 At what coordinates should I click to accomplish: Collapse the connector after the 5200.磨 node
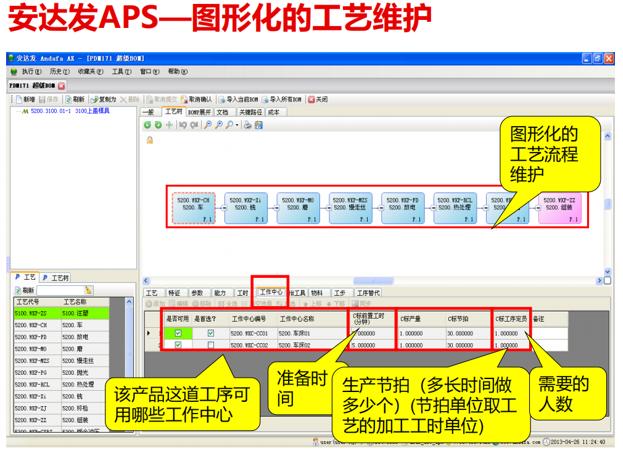pos(329,208)
